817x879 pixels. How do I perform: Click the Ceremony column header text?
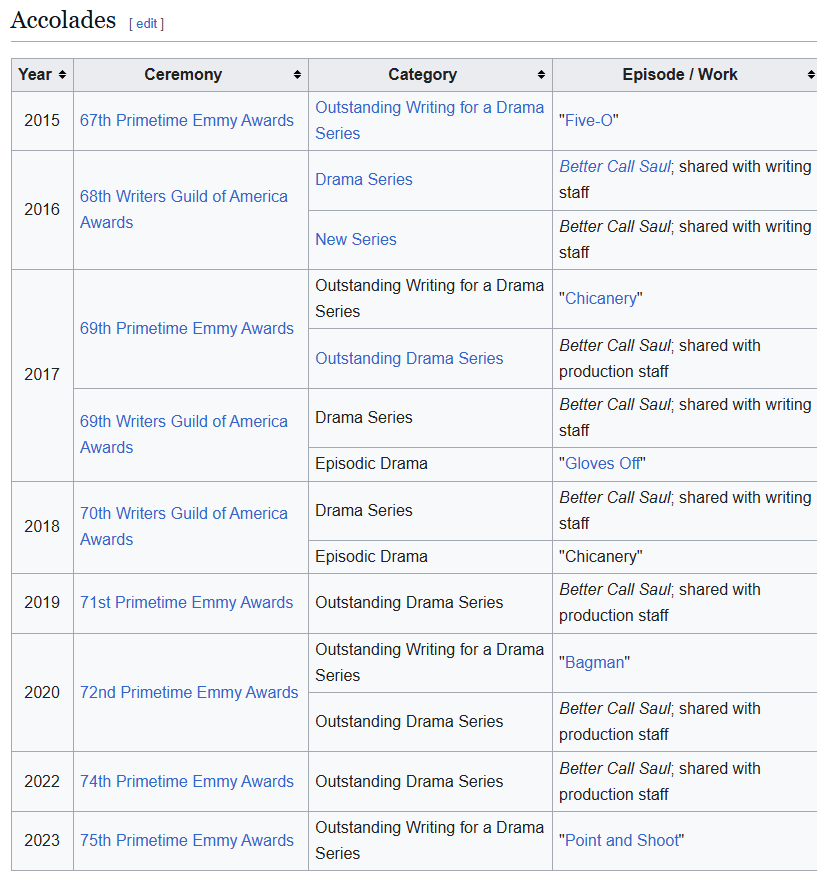tap(183, 75)
